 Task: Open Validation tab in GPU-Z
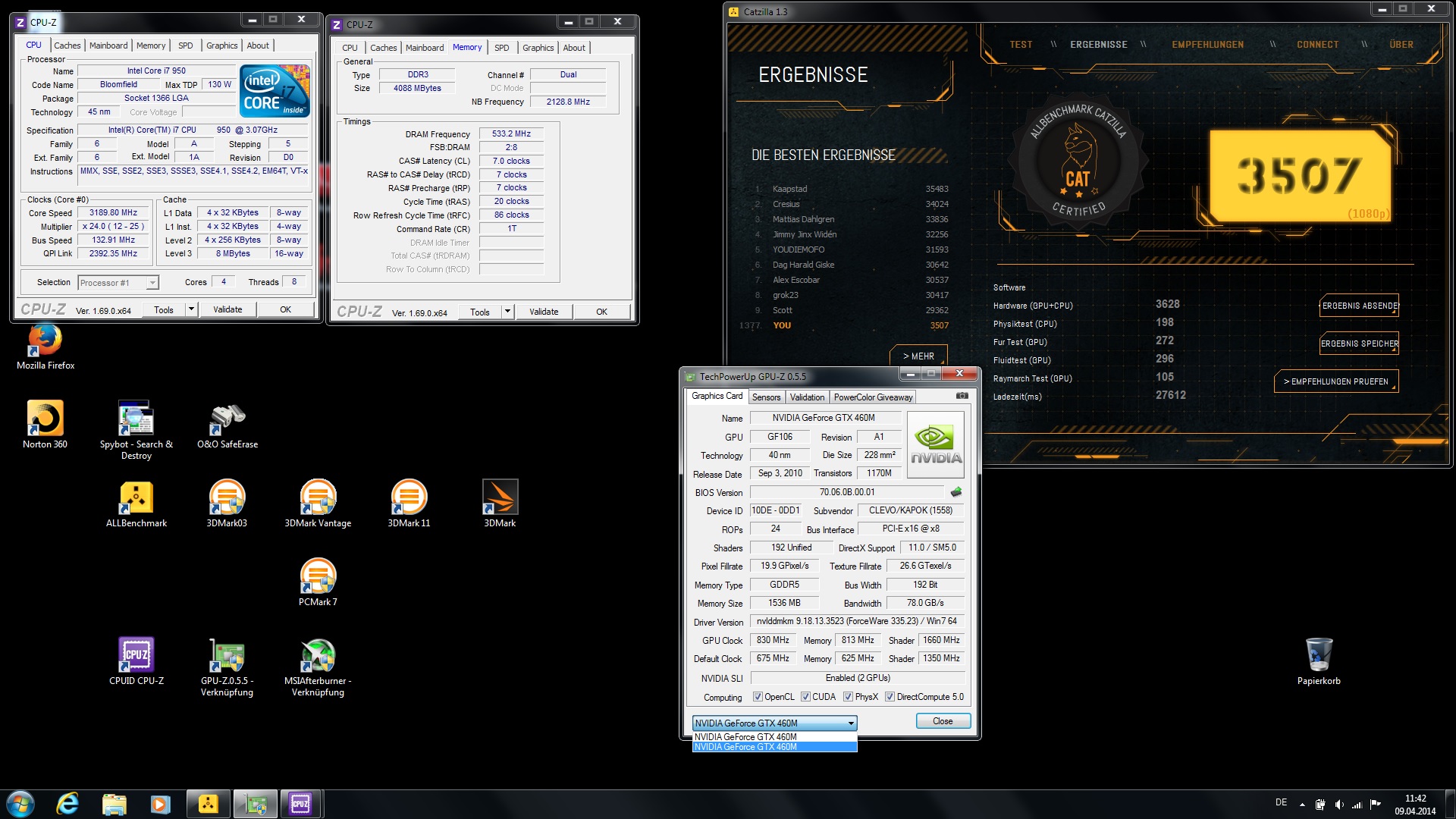(807, 397)
